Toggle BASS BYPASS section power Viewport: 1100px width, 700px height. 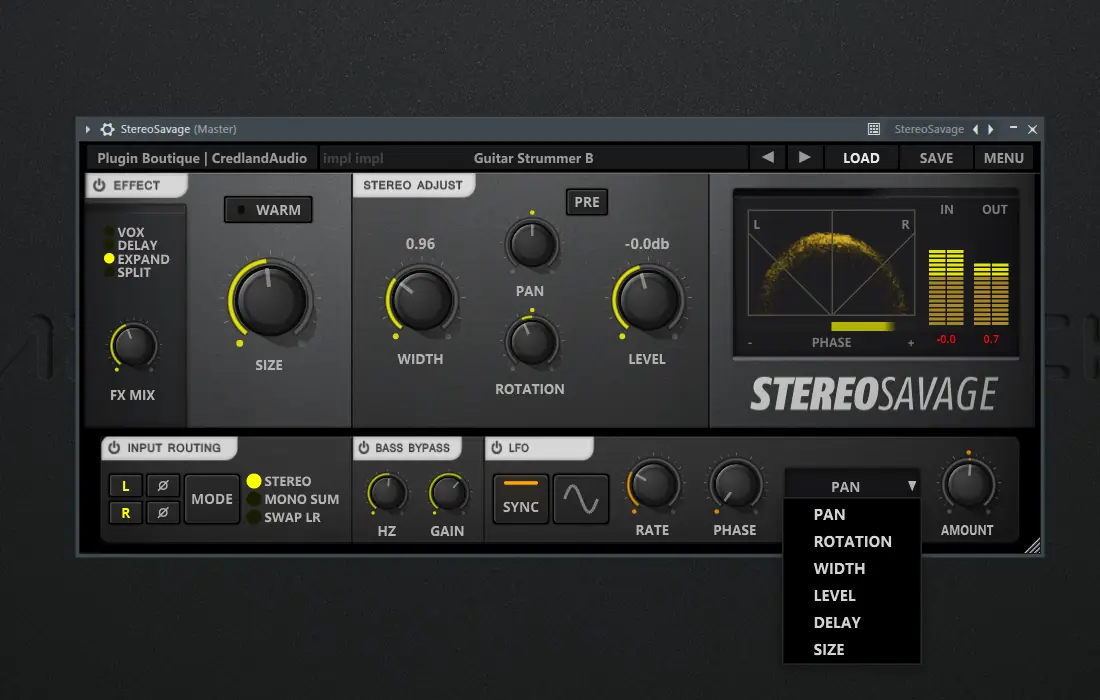[x=363, y=447]
